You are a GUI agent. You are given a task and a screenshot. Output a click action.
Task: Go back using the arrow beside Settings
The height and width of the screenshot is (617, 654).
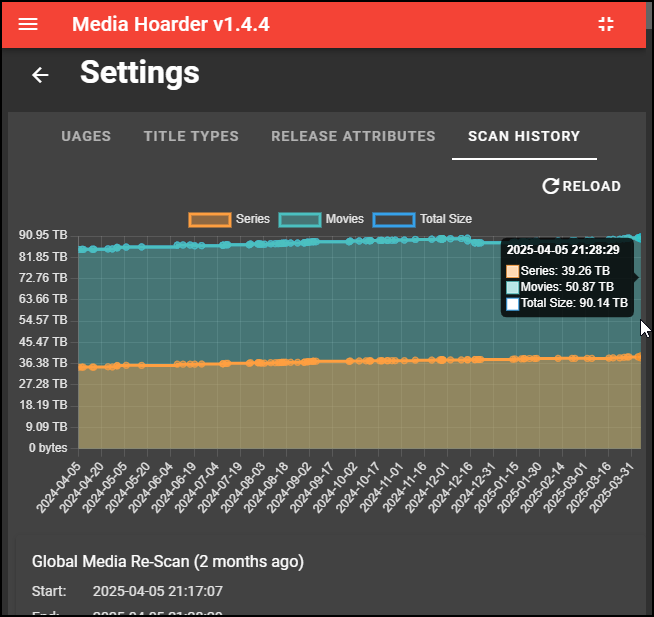pos(40,75)
